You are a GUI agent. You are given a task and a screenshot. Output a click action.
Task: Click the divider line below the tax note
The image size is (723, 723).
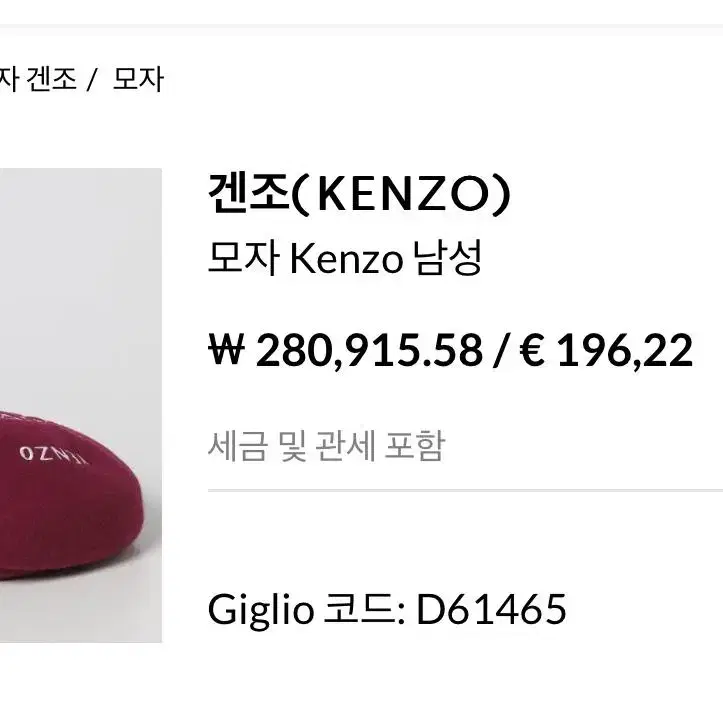tap(465, 491)
